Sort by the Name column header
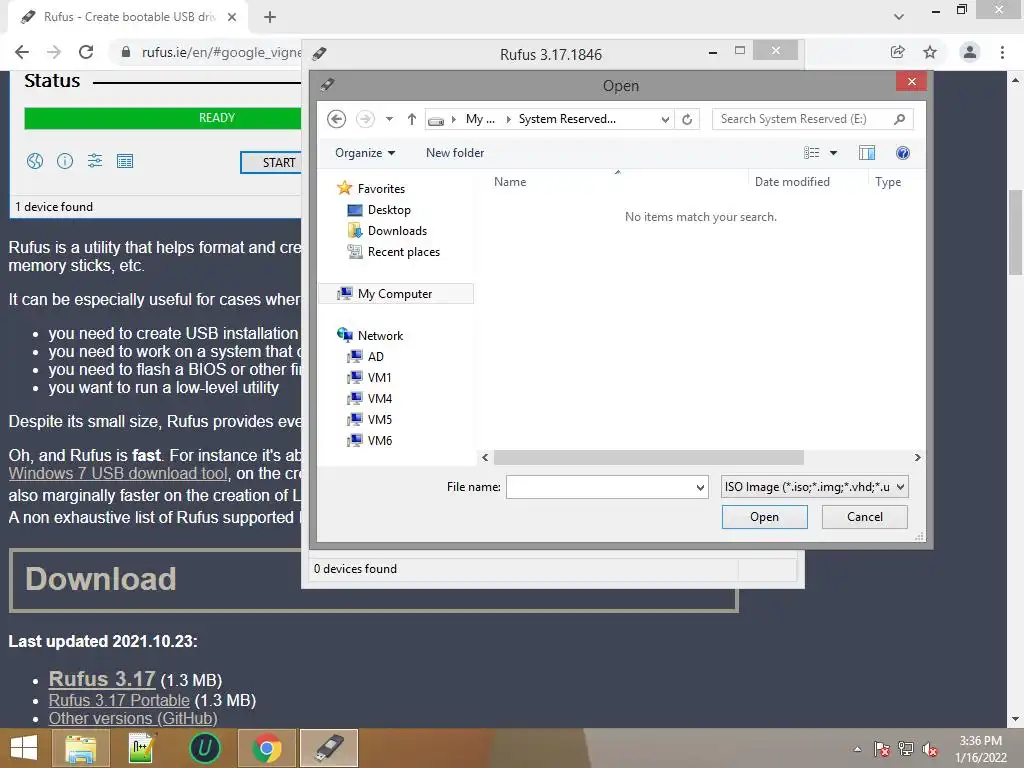Screen dimensions: 1024x768 pyautogui.click(x=510, y=182)
